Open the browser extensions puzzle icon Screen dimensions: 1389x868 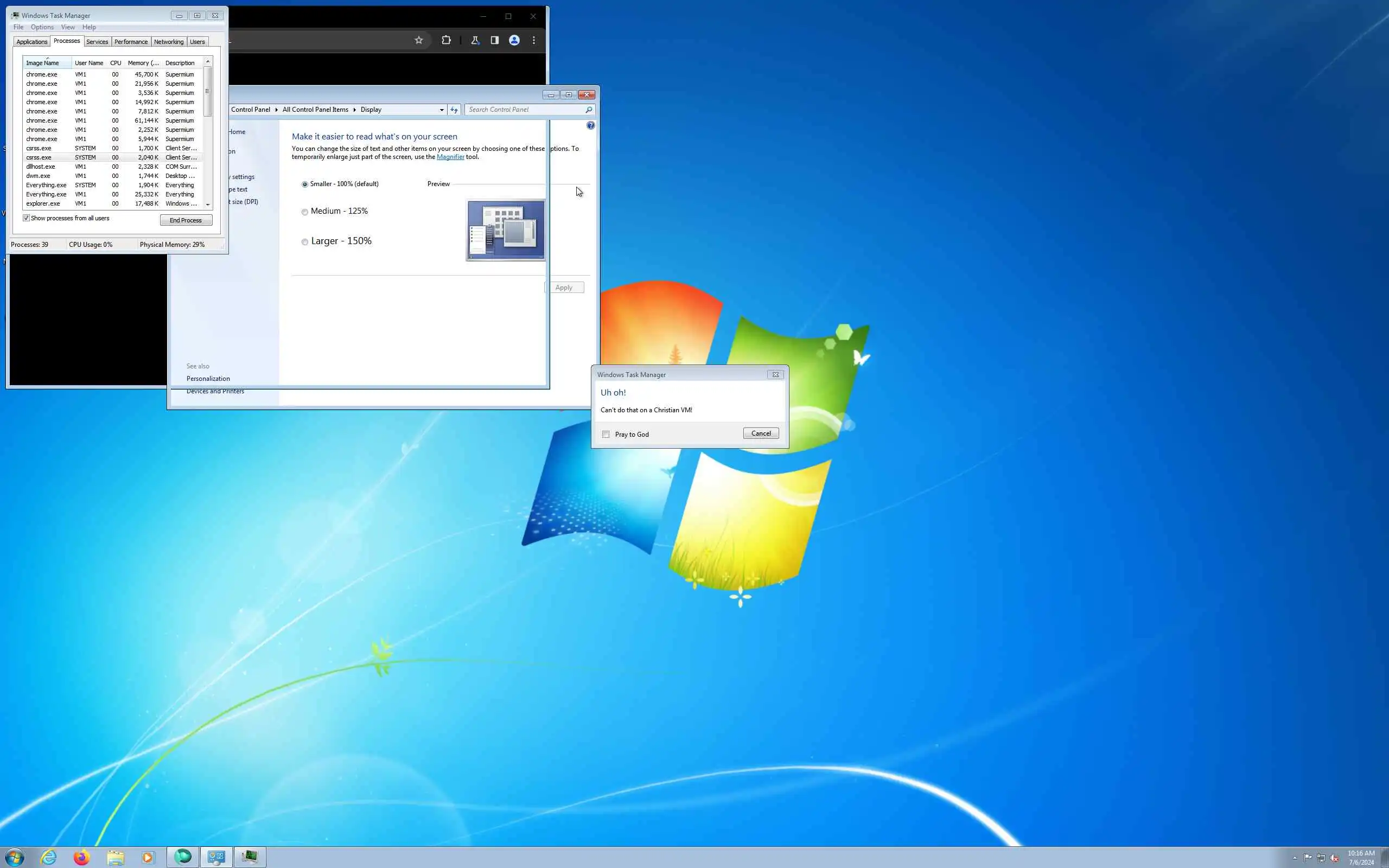tap(446, 40)
